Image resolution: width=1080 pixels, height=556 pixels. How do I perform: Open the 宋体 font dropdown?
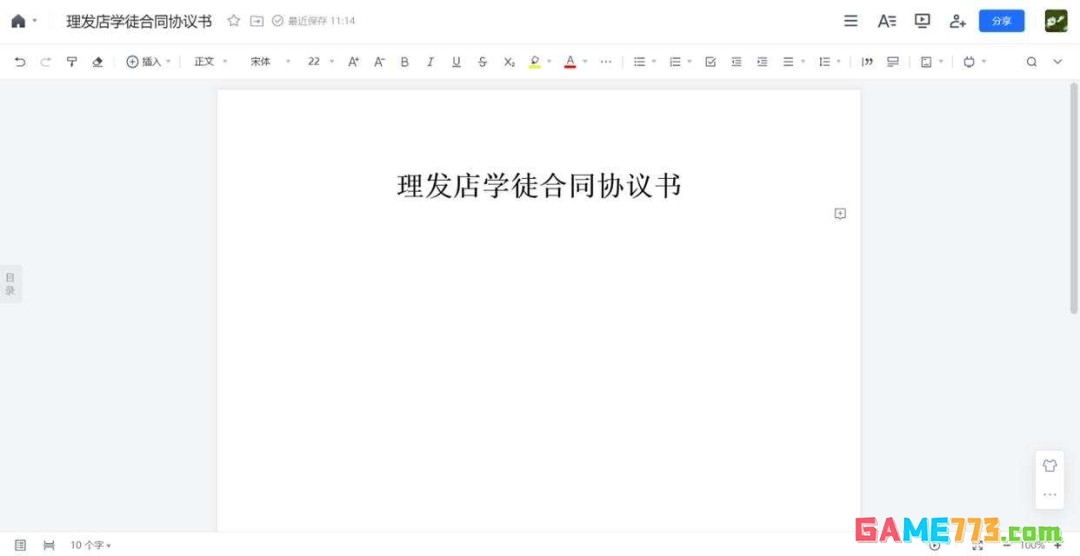(270, 62)
